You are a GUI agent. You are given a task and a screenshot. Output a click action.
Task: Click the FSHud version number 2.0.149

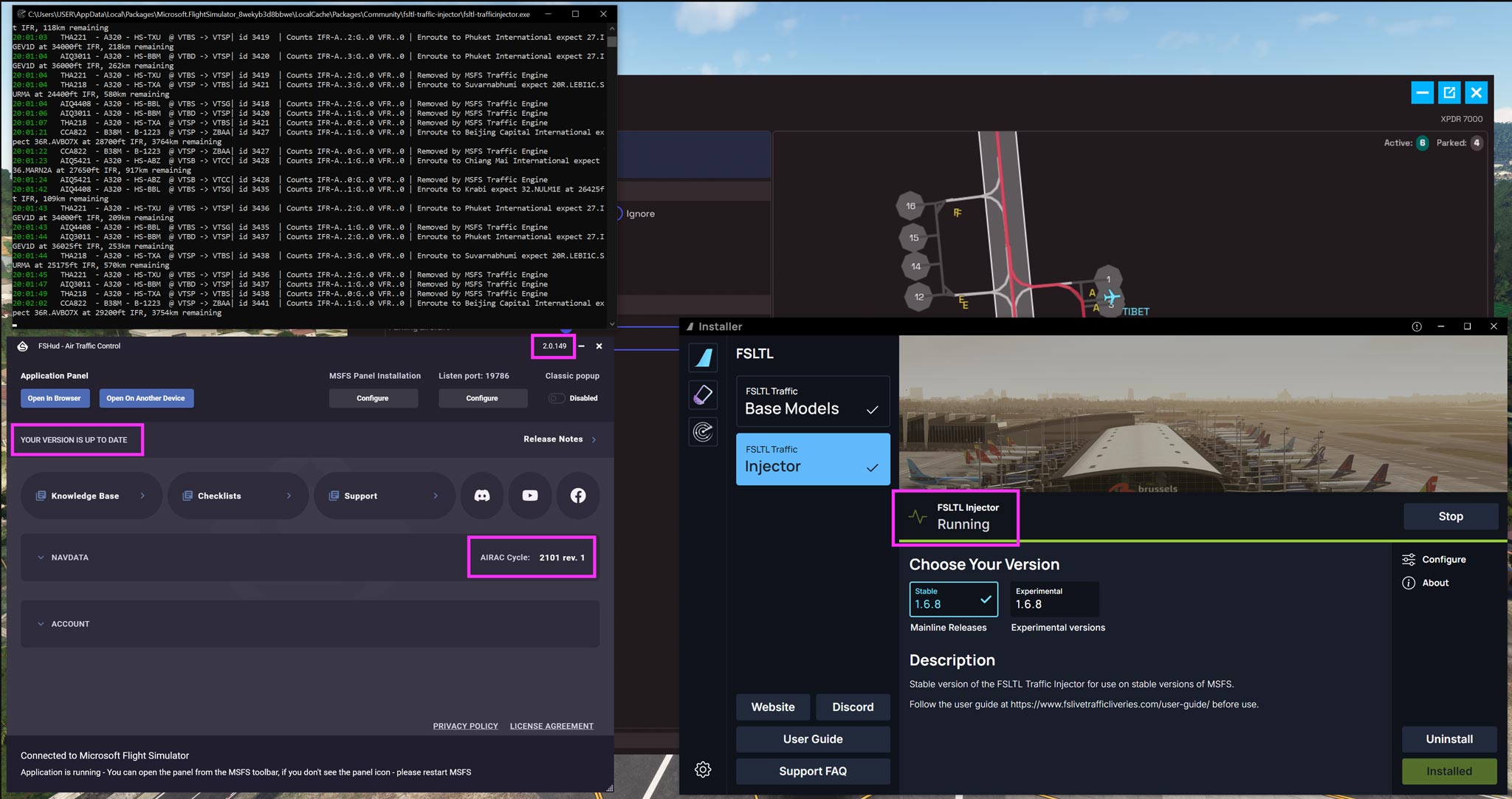(554, 346)
